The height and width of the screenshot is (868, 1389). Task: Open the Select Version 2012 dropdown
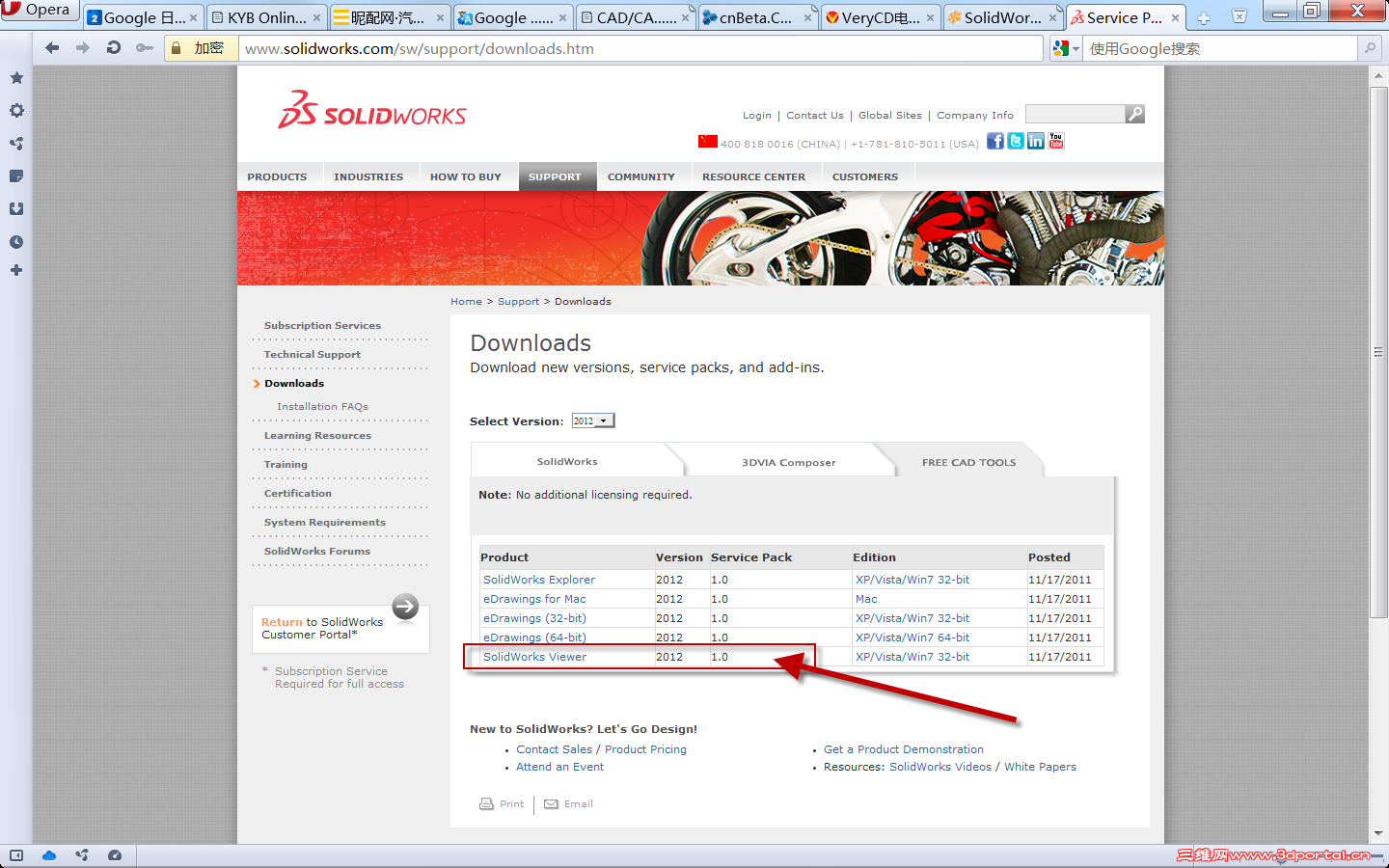pyautogui.click(x=593, y=420)
